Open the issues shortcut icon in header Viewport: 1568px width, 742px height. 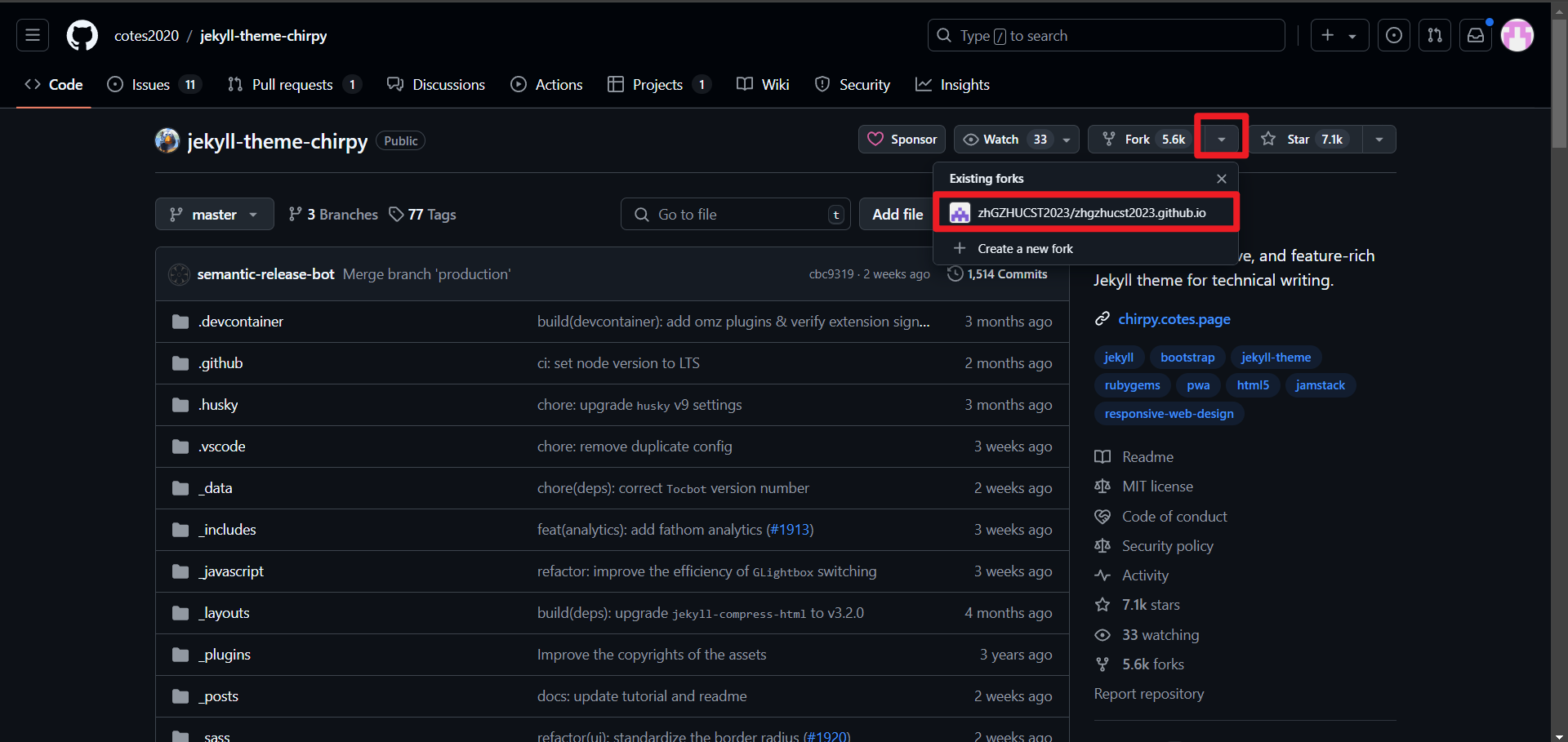[1394, 35]
